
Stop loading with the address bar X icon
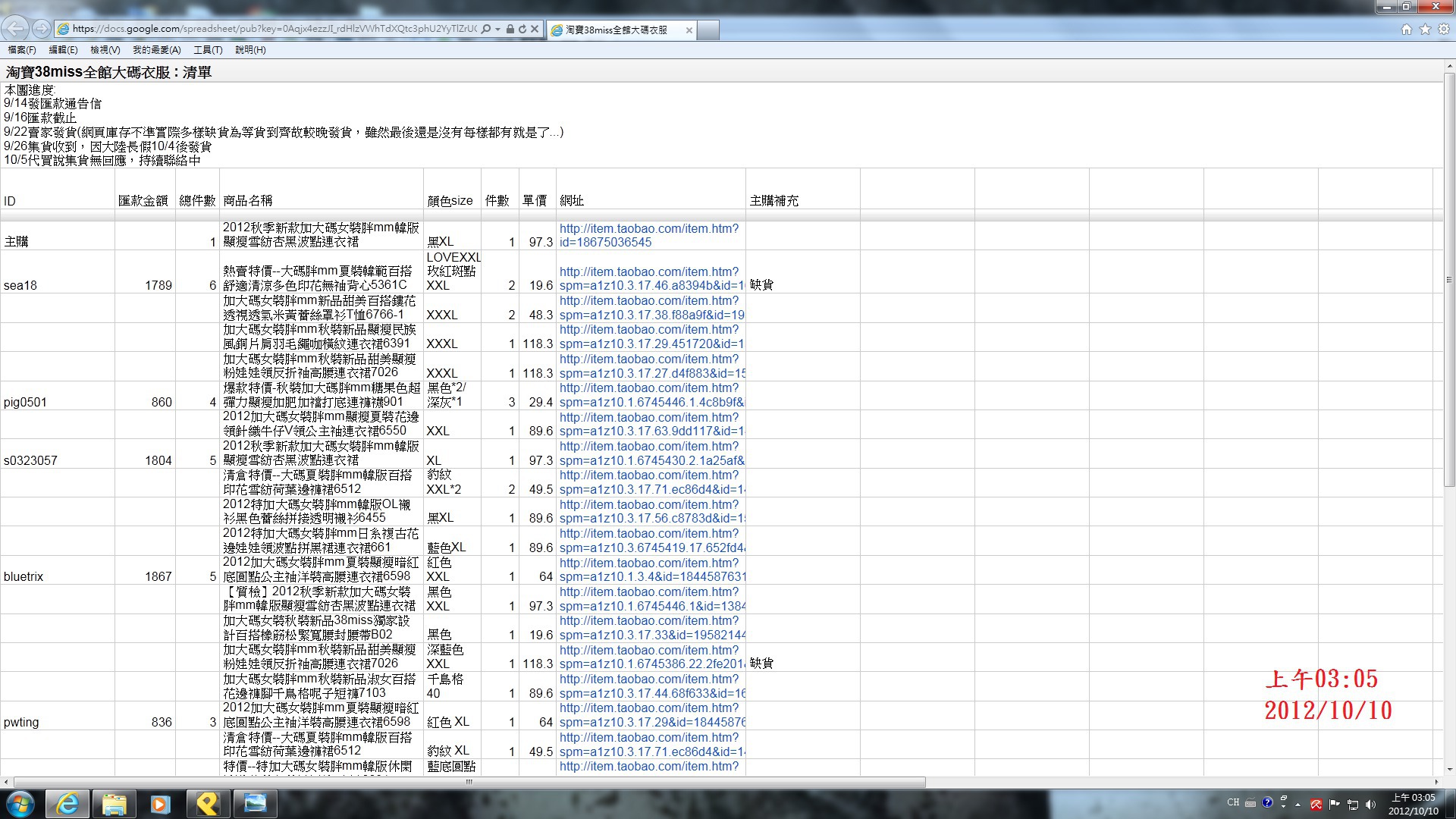coord(535,29)
